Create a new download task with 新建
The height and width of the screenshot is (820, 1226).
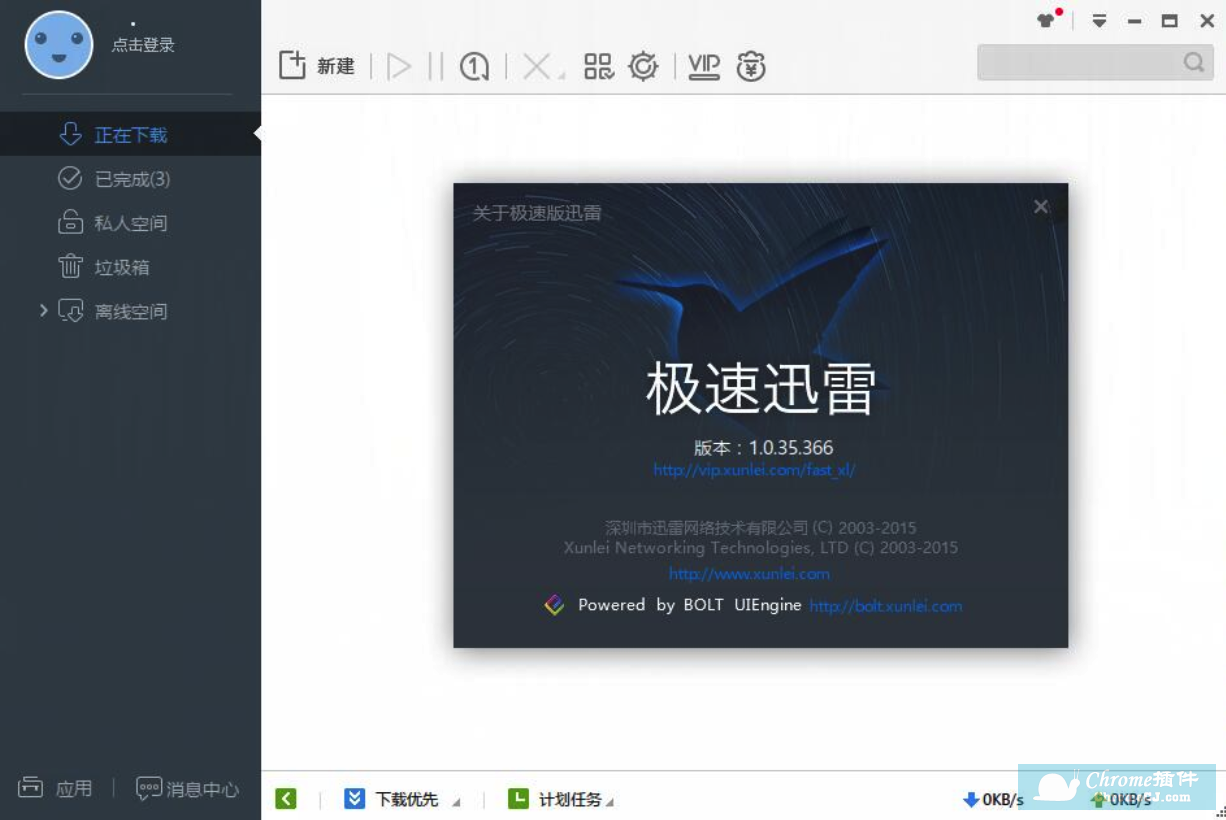coord(317,66)
